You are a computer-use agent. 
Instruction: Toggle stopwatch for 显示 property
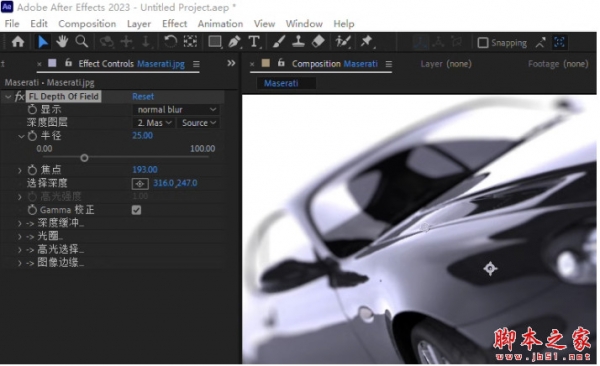tap(32, 109)
